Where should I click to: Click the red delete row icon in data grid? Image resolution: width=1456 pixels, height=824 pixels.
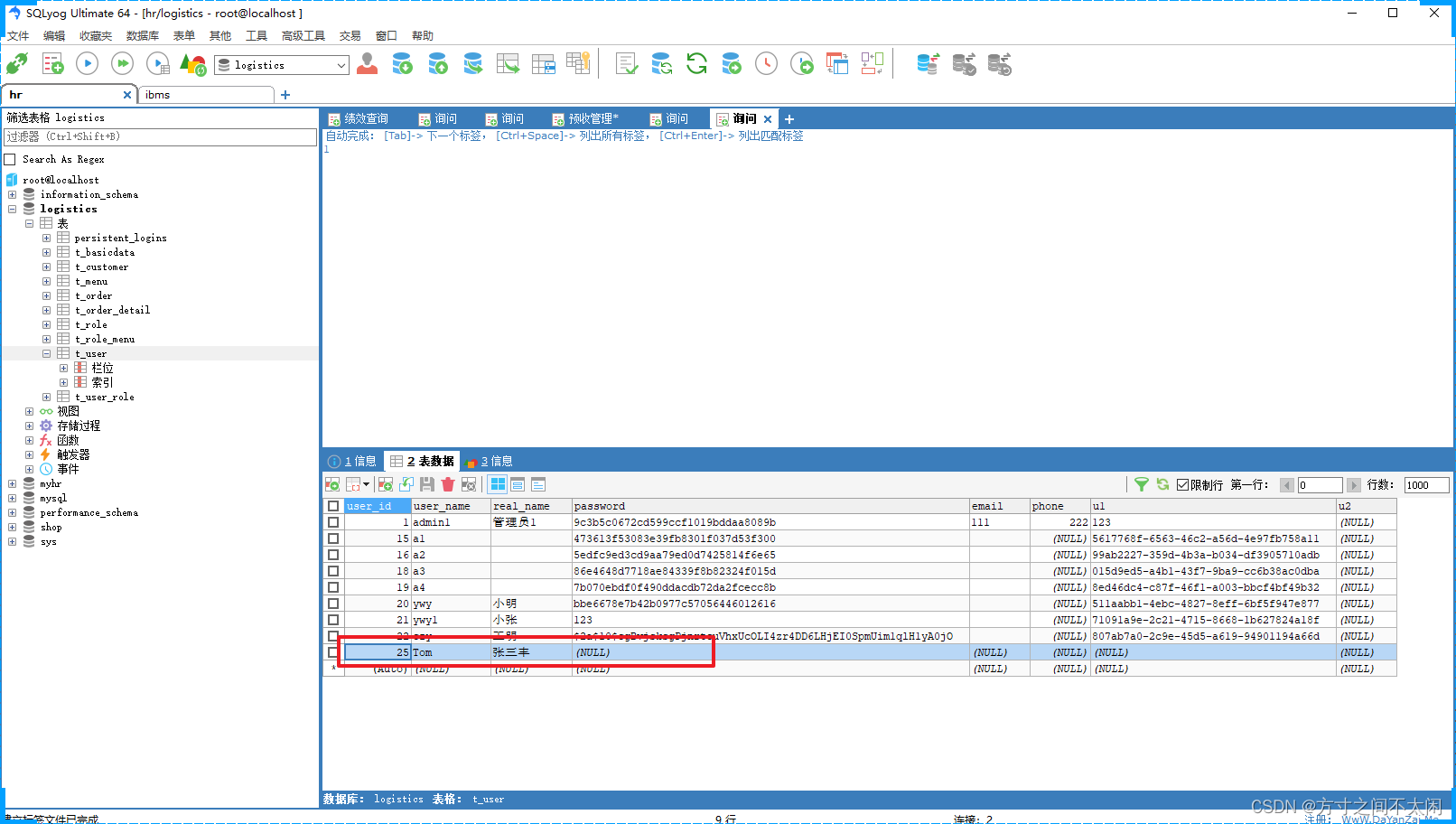click(x=448, y=484)
